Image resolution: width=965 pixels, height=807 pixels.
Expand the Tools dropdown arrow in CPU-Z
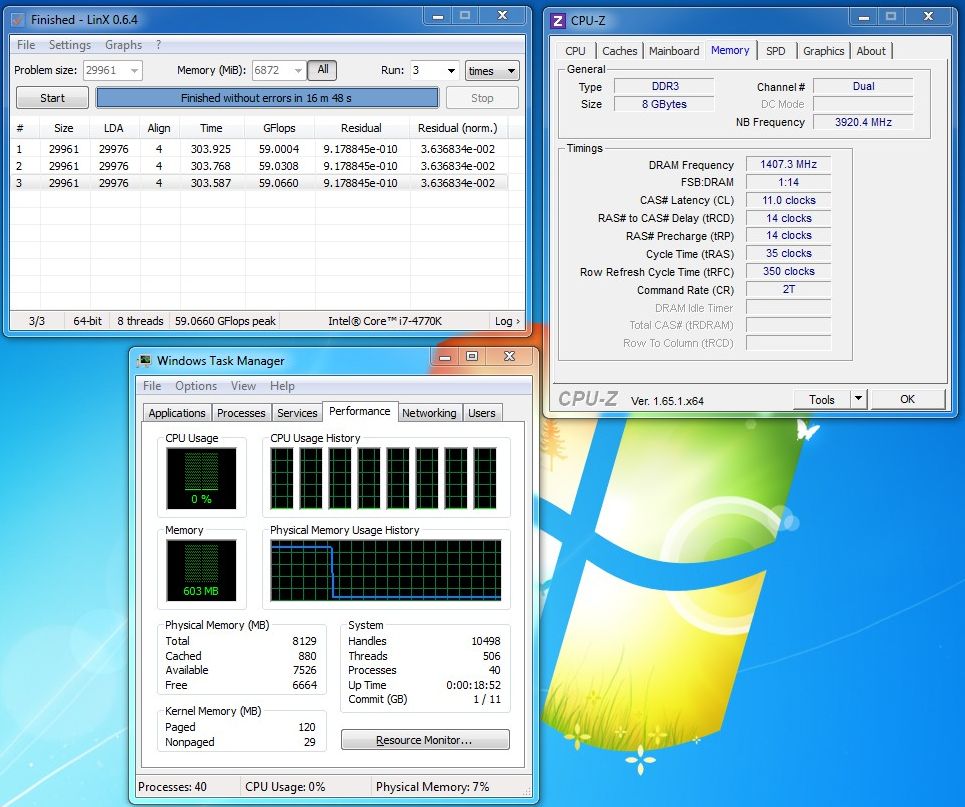click(x=858, y=399)
